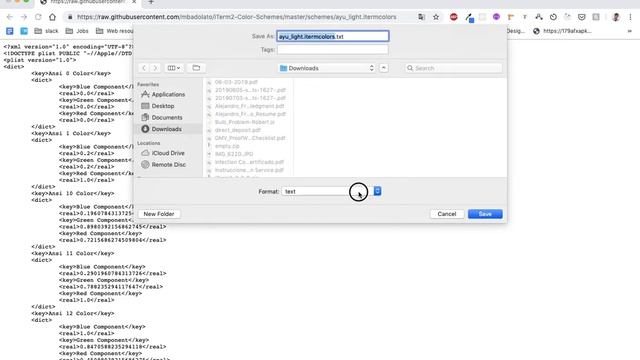This screenshot has height=360, width=640.
Task: Close the raw.githubusercontent tab
Action: (134, 2)
